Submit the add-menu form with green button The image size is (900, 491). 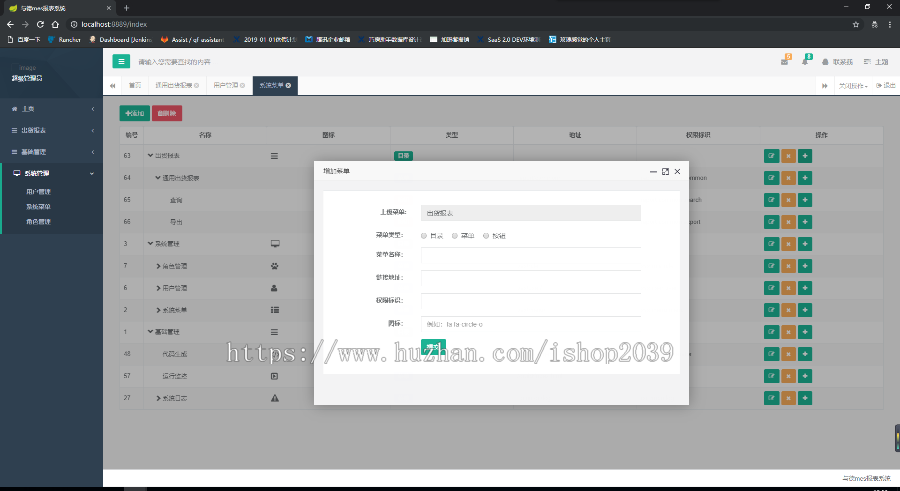pyautogui.click(x=433, y=347)
